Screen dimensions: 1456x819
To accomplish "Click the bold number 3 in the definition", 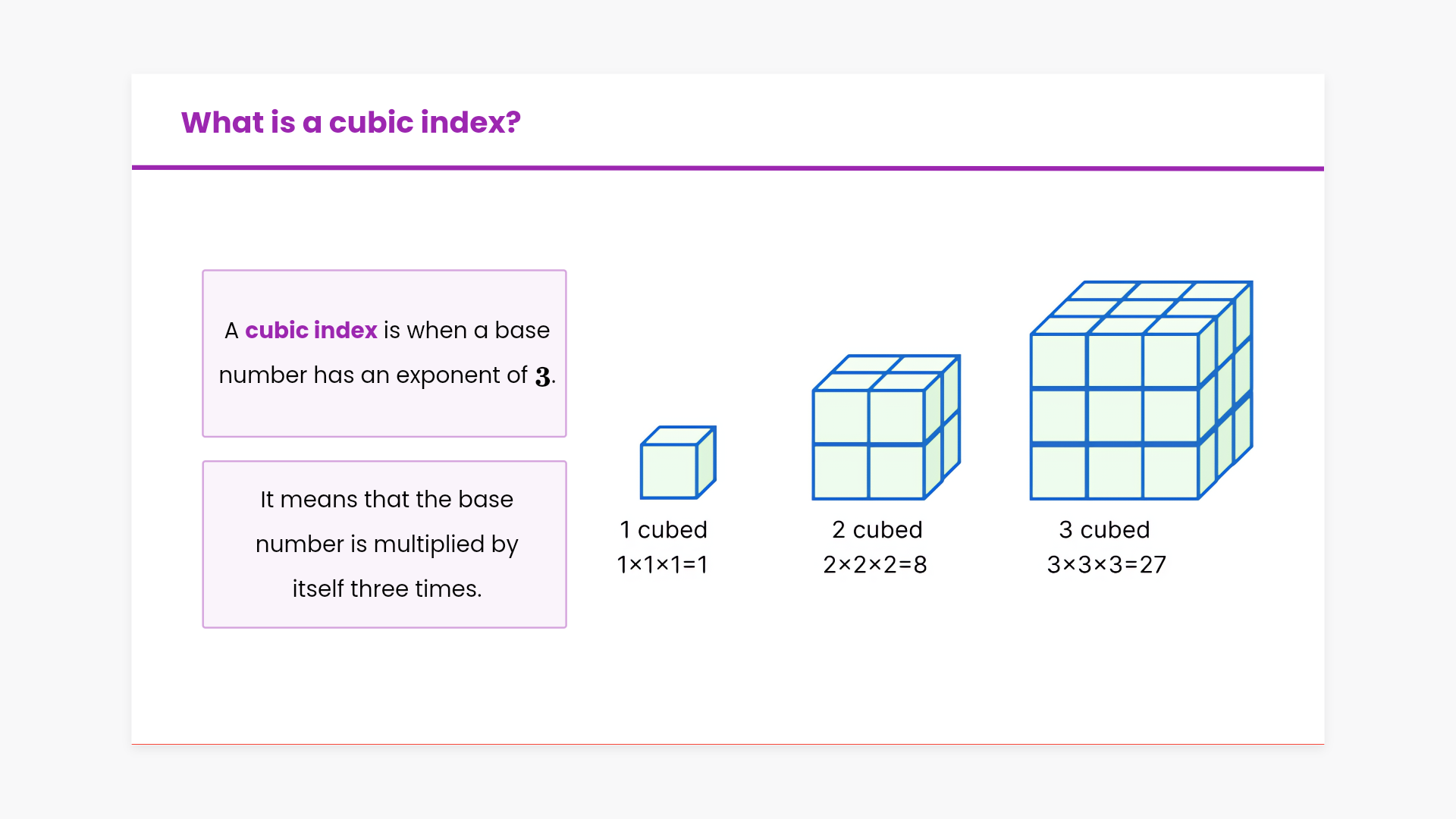I will [x=542, y=377].
